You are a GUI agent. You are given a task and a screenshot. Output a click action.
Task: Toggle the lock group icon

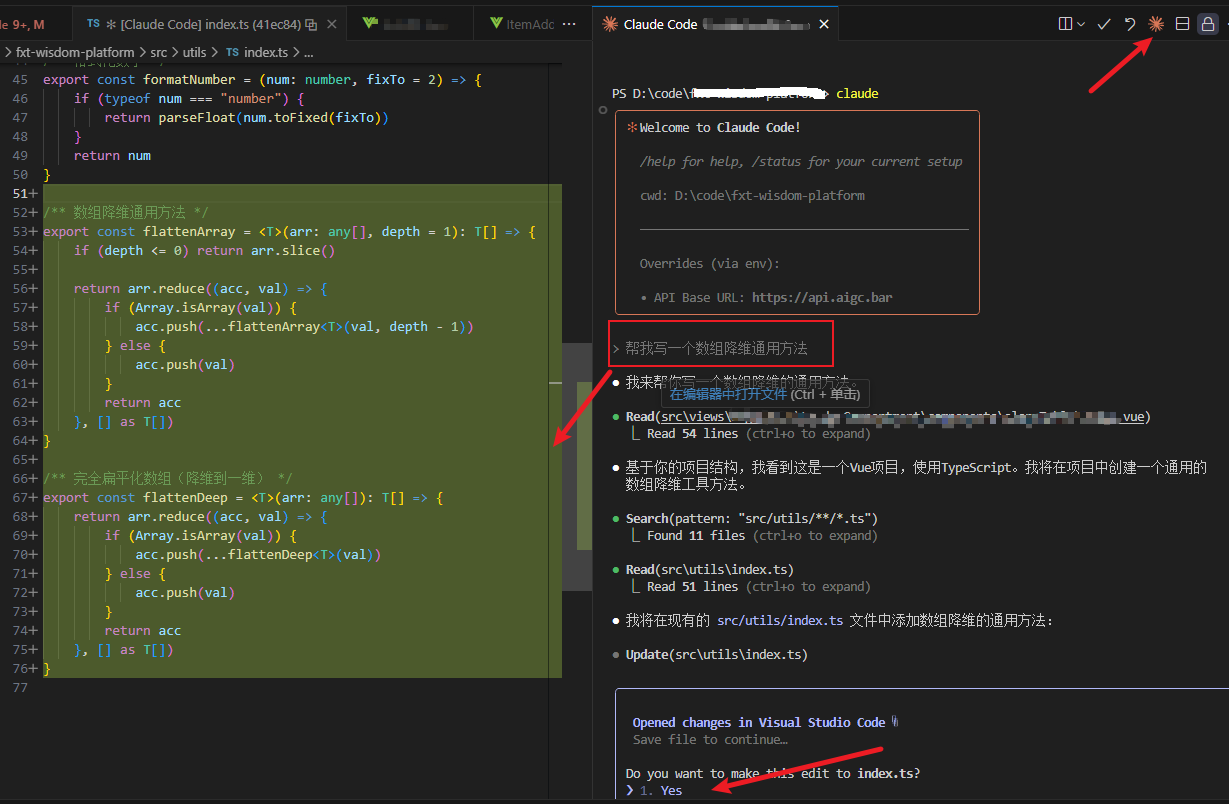(1208, 24)
